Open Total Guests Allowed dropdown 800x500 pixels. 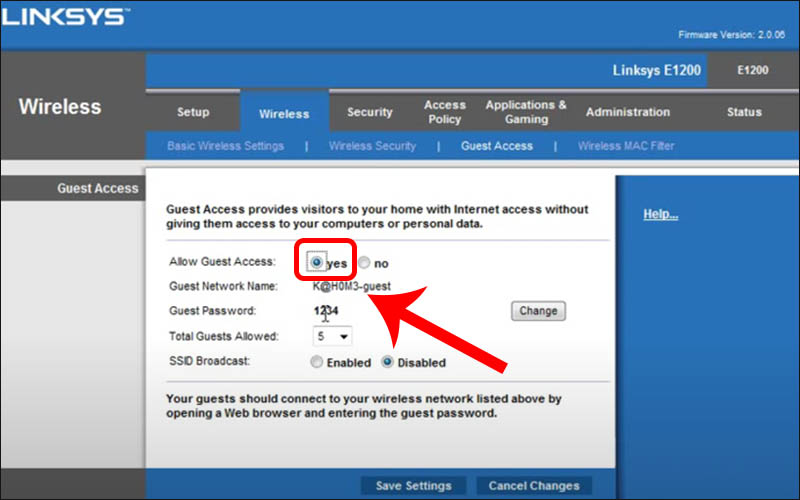point(332,336)
